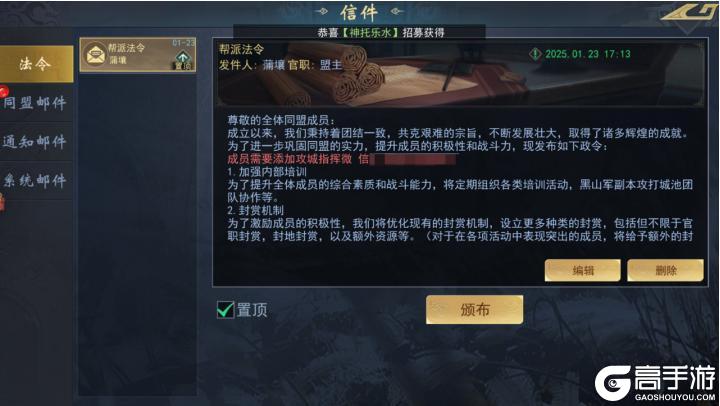Click the 2025.01.23 17:13 timestamp
Image resolution: width=720 pixels, height=406 pixels.
click(588, 54)
